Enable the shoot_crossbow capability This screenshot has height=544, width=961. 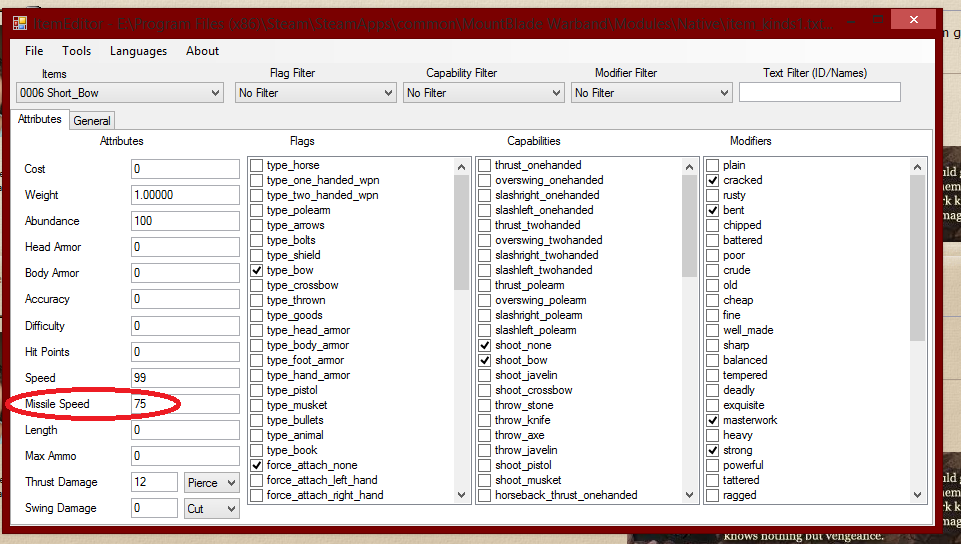(x=485, y=390)
